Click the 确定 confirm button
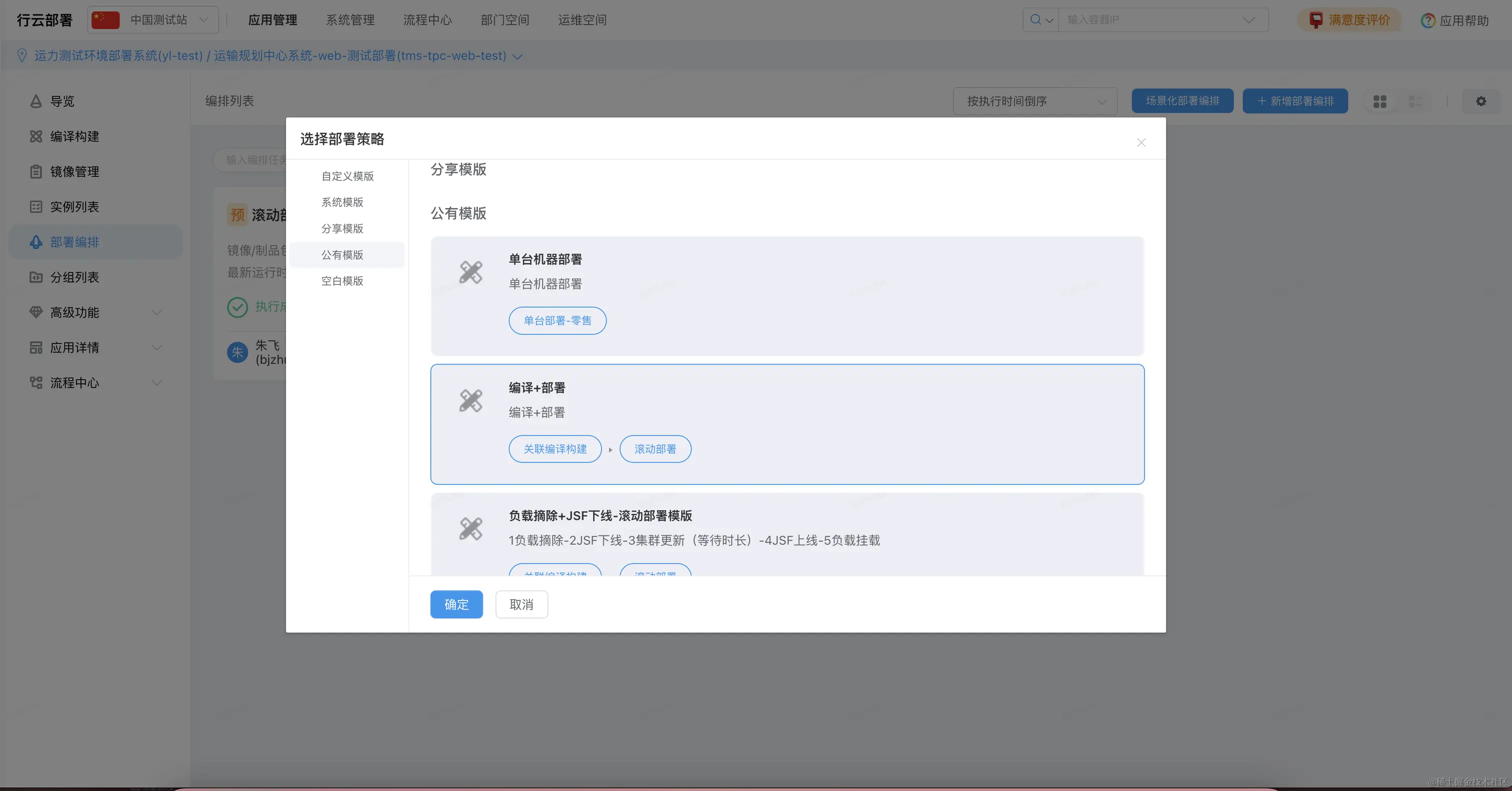This screenshot has width=1512, height=791. (456, 604)
